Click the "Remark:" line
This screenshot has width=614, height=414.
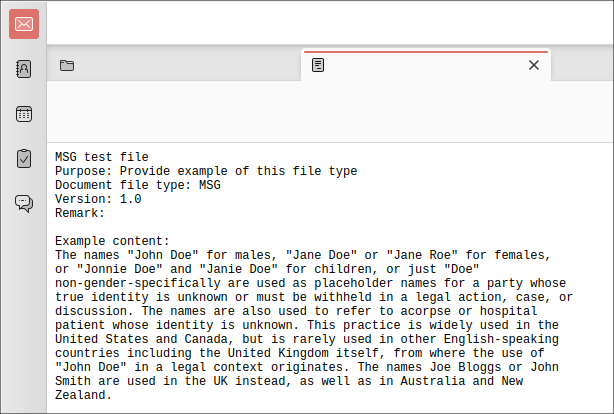tap(80, 213)
